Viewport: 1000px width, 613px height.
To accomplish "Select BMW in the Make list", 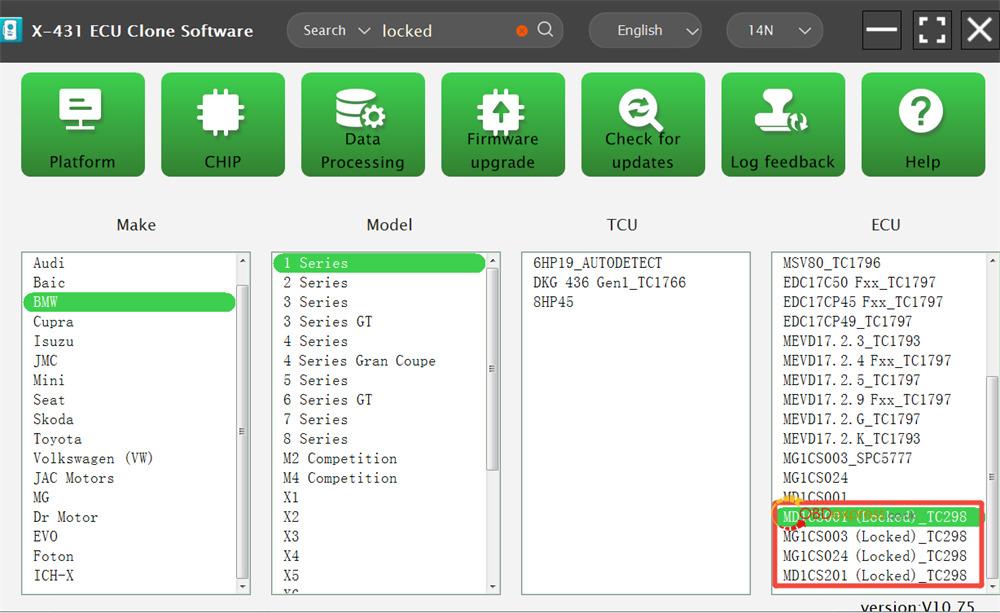I will coord(129,302).
